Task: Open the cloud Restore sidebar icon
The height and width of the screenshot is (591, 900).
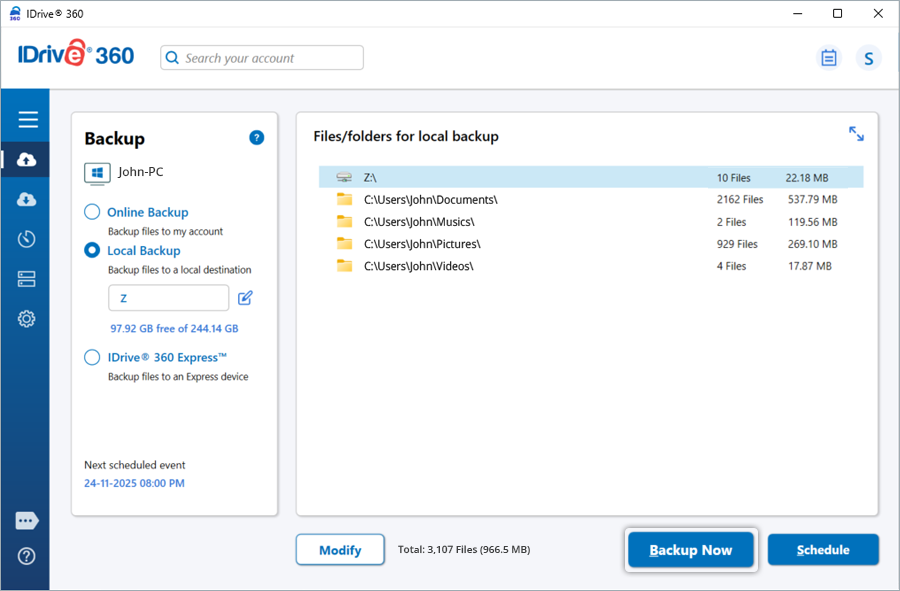Action: [27, 200]
